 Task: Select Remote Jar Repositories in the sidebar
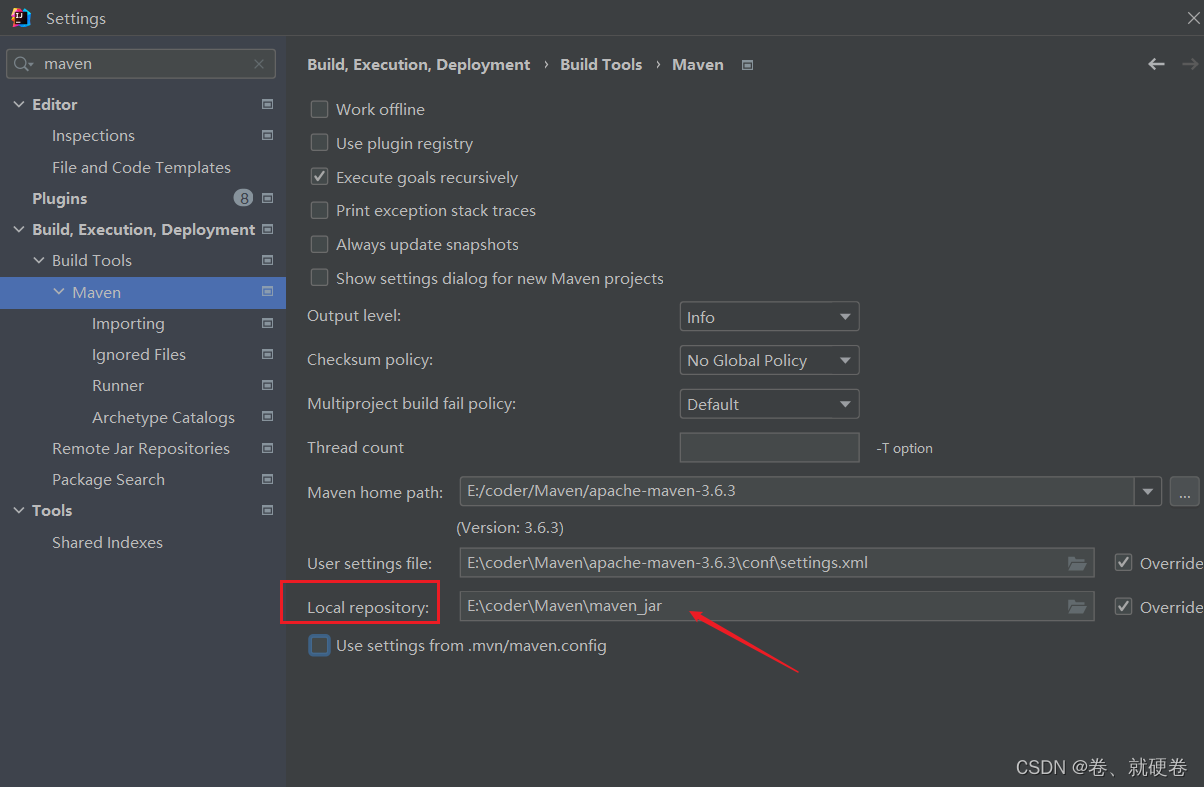tap(141, 448)
